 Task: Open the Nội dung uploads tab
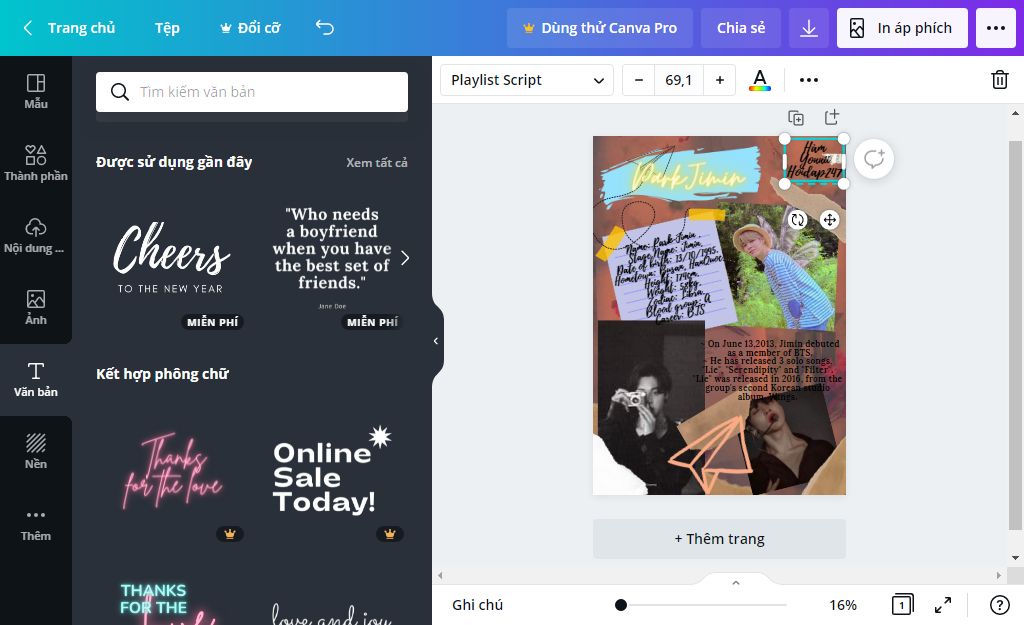(x=36, y=235)
